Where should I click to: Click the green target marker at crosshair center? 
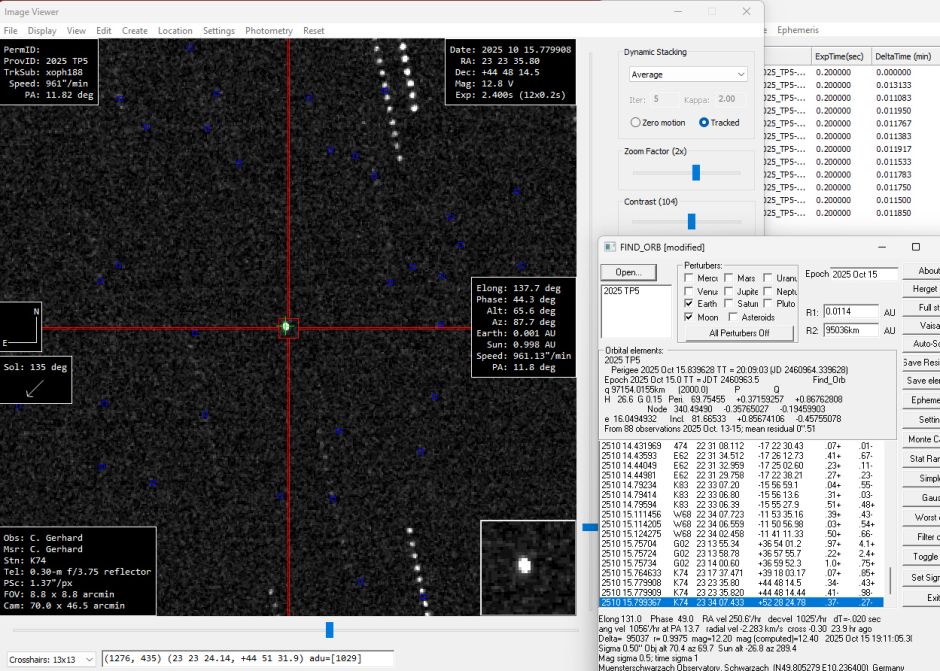[288, 326]
